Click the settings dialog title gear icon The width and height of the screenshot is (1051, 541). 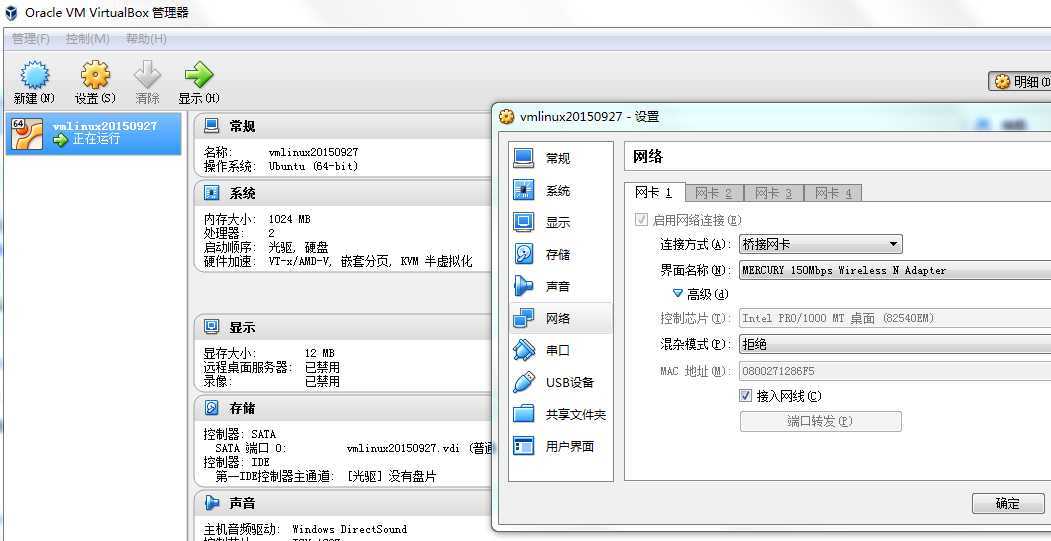[507, 117]
